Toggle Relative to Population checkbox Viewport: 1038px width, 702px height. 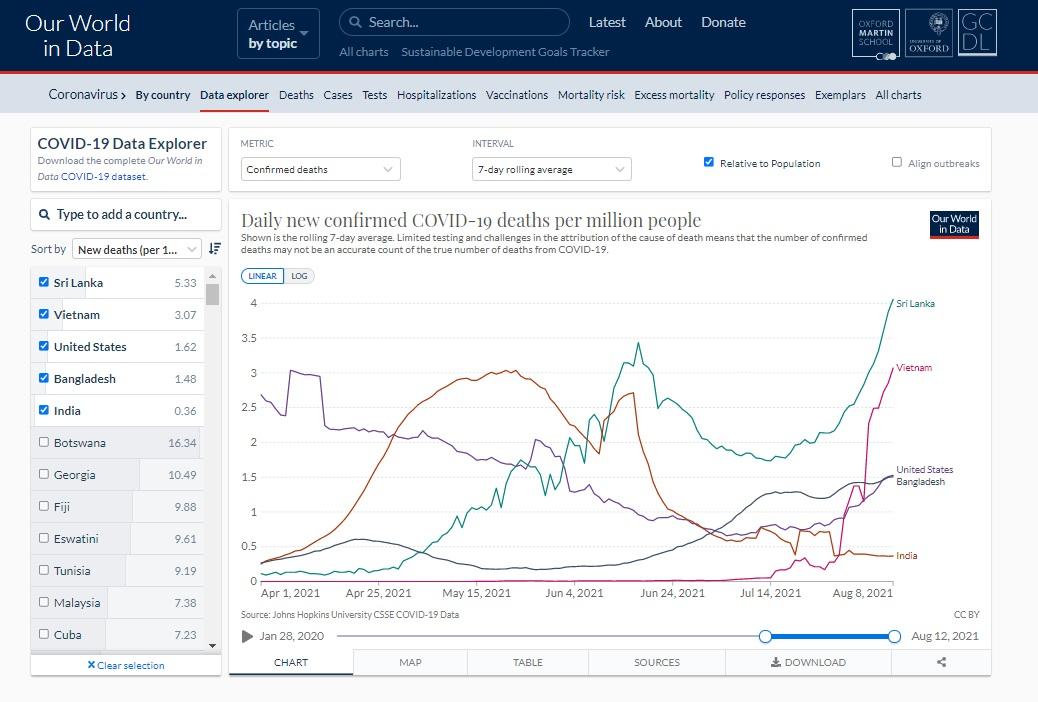(x=709, y=162)
